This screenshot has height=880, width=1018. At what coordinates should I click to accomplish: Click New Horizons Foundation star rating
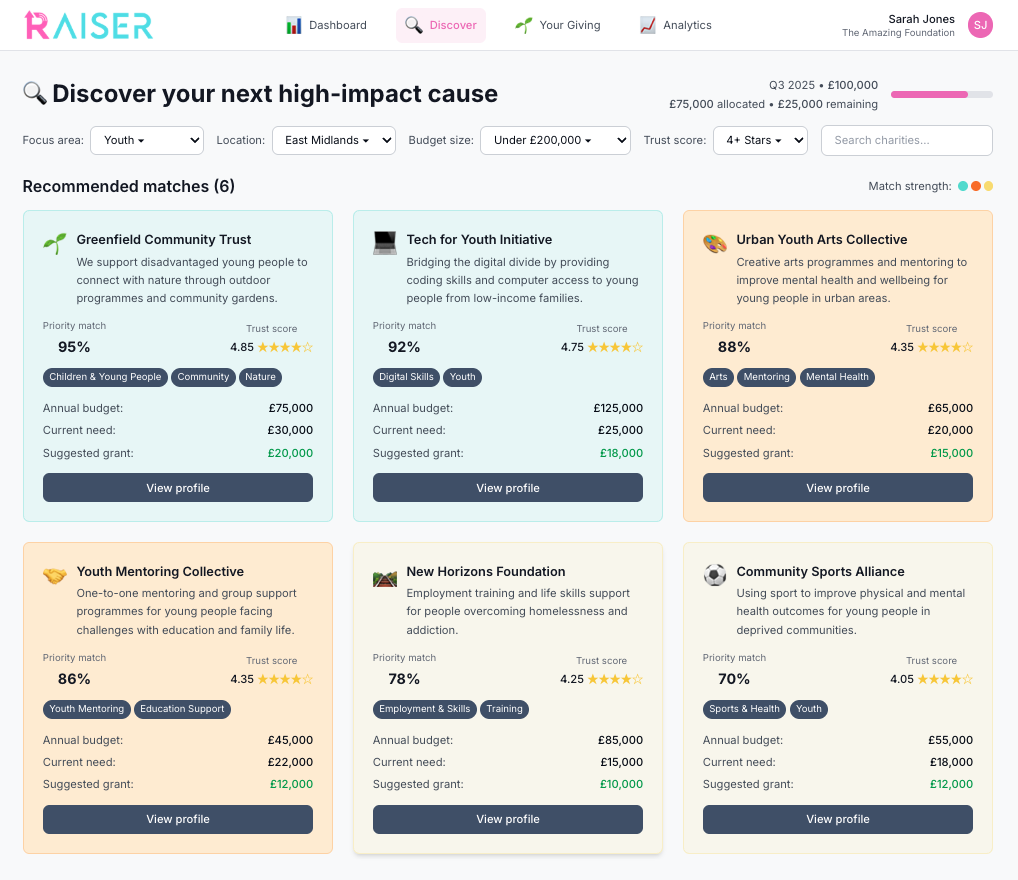tap(615, 679)
